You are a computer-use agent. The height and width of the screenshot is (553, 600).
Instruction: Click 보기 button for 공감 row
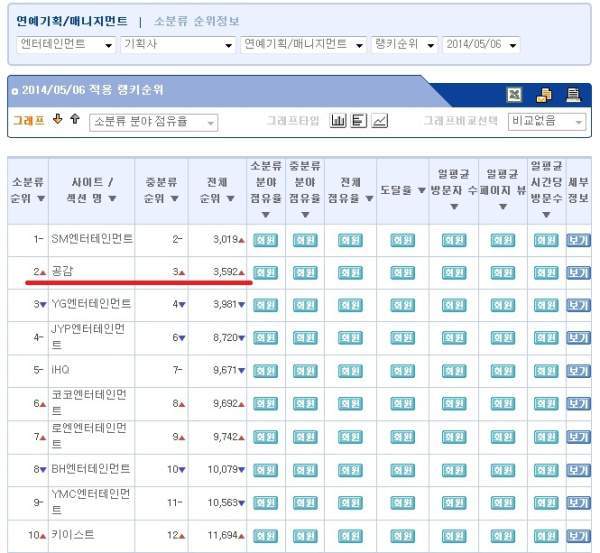coord(578,273)
